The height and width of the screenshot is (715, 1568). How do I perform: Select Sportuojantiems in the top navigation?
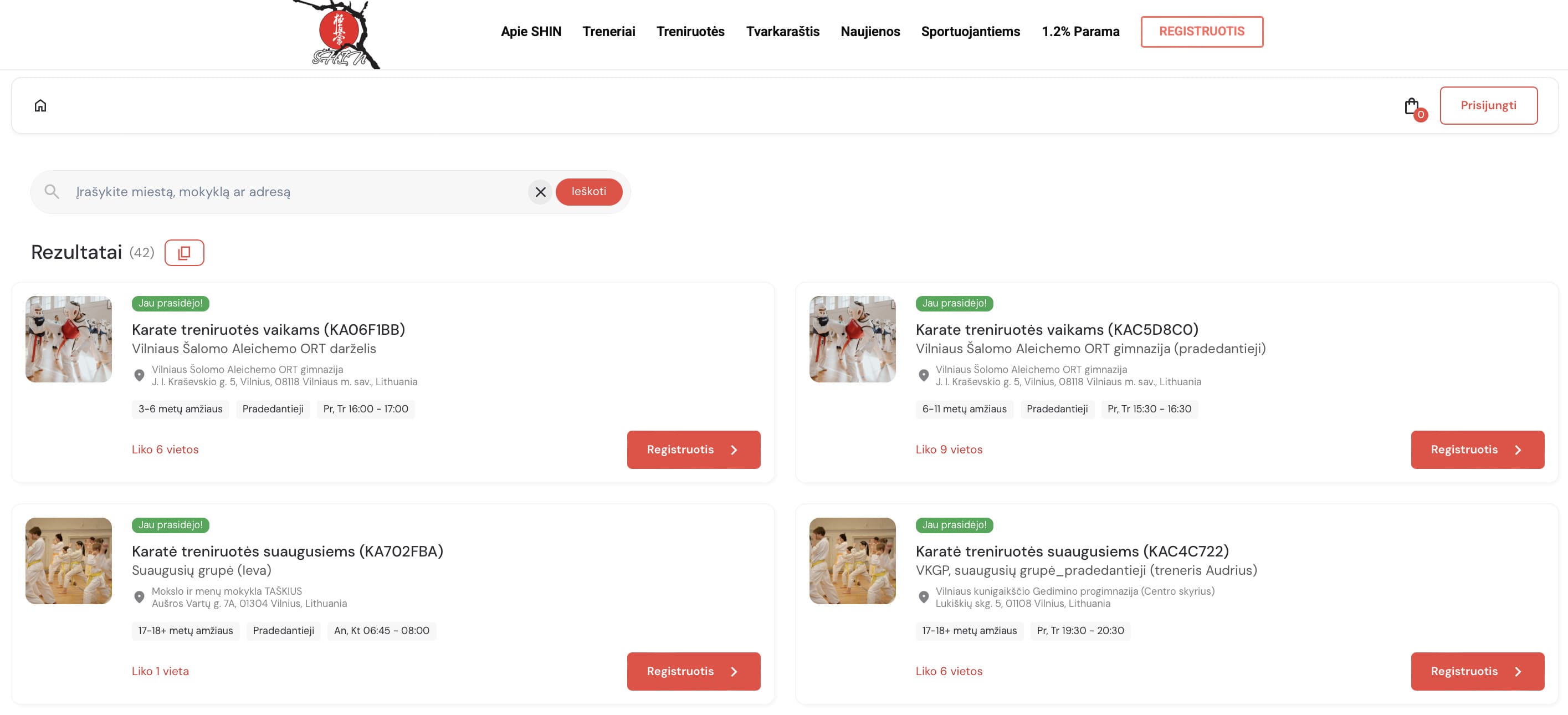click(x=971, y=32)
